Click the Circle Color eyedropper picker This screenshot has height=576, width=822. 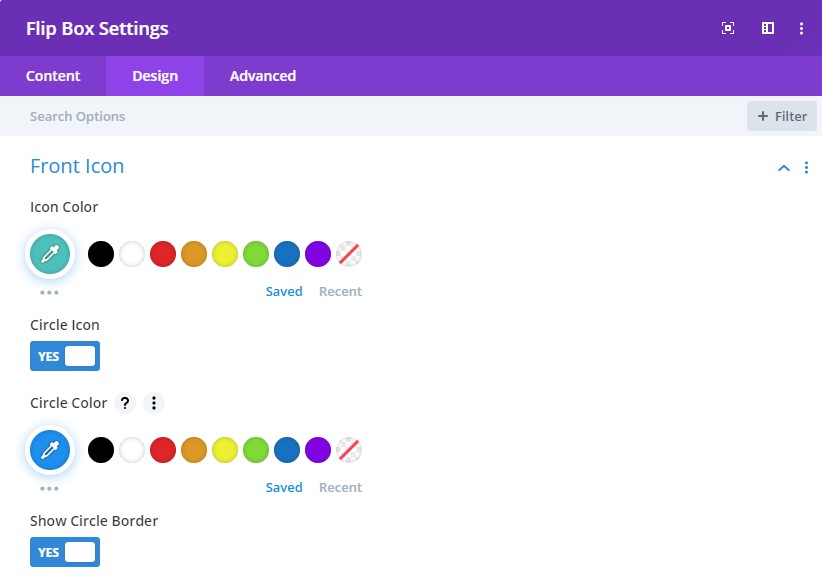(49, 451)
